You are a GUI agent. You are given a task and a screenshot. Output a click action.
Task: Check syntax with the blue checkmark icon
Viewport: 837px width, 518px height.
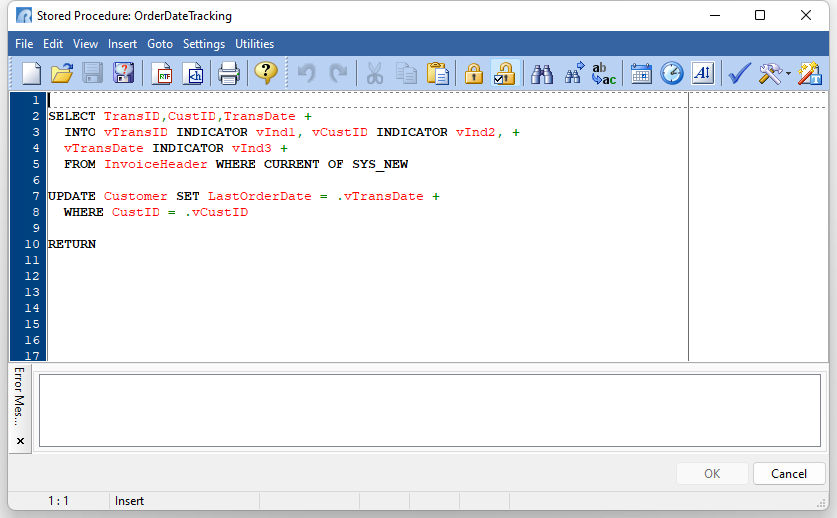[x=739, y=74]
